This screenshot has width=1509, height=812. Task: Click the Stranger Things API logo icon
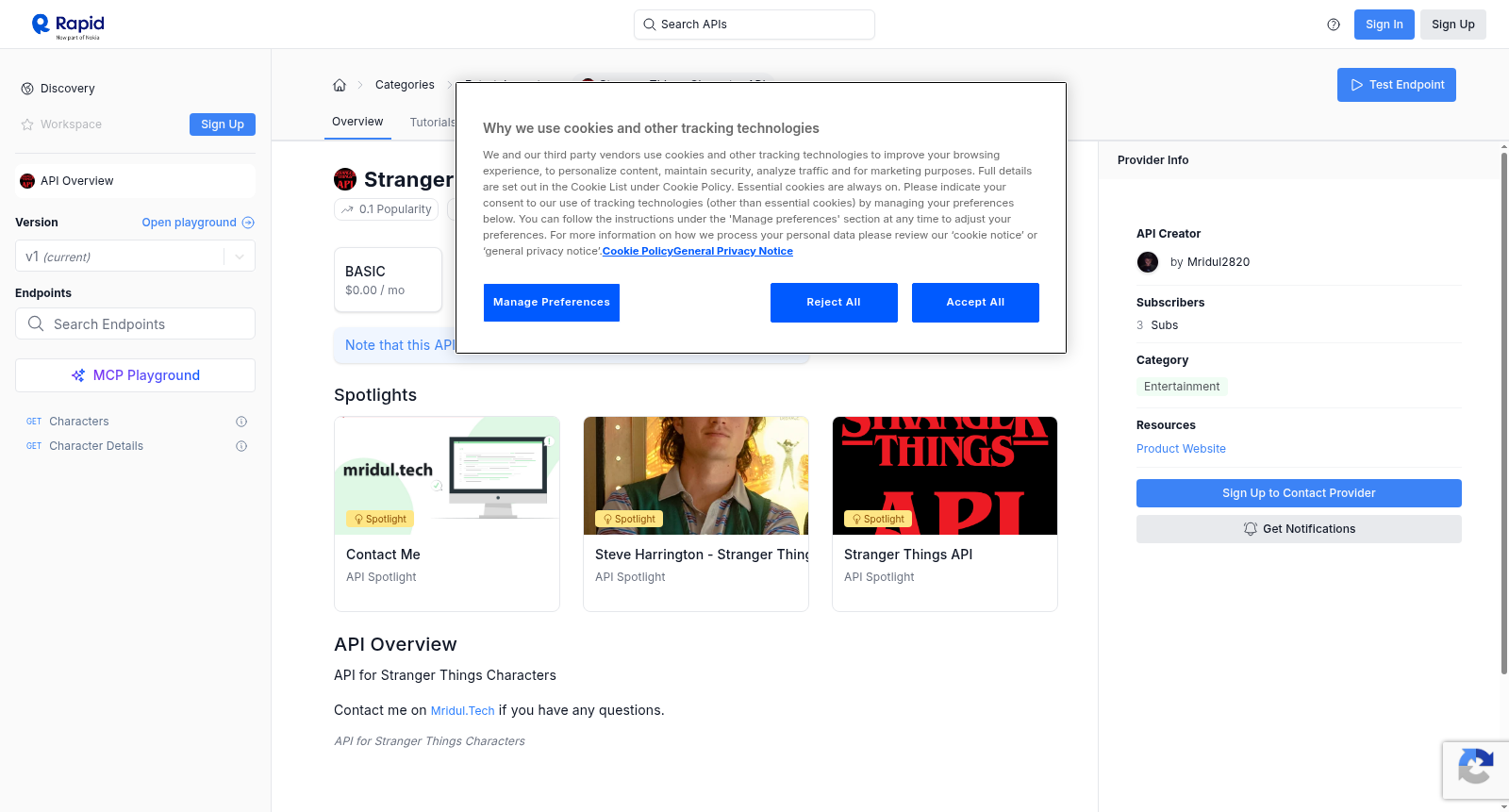click(345, 179)
